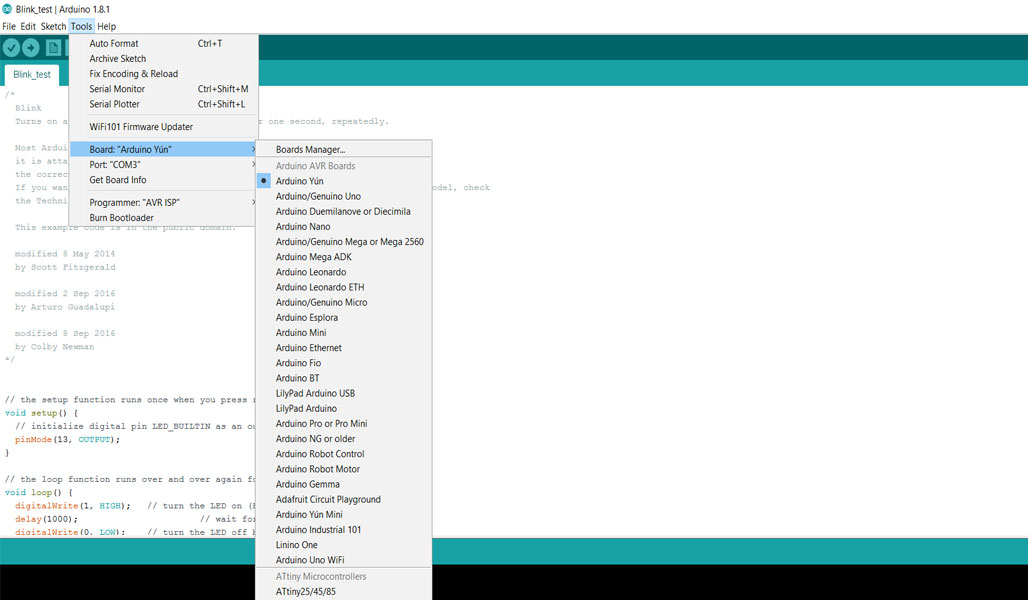Select LilyPad Arduino USB board
Screen dimensions: 1028x600
pos(344,393)
